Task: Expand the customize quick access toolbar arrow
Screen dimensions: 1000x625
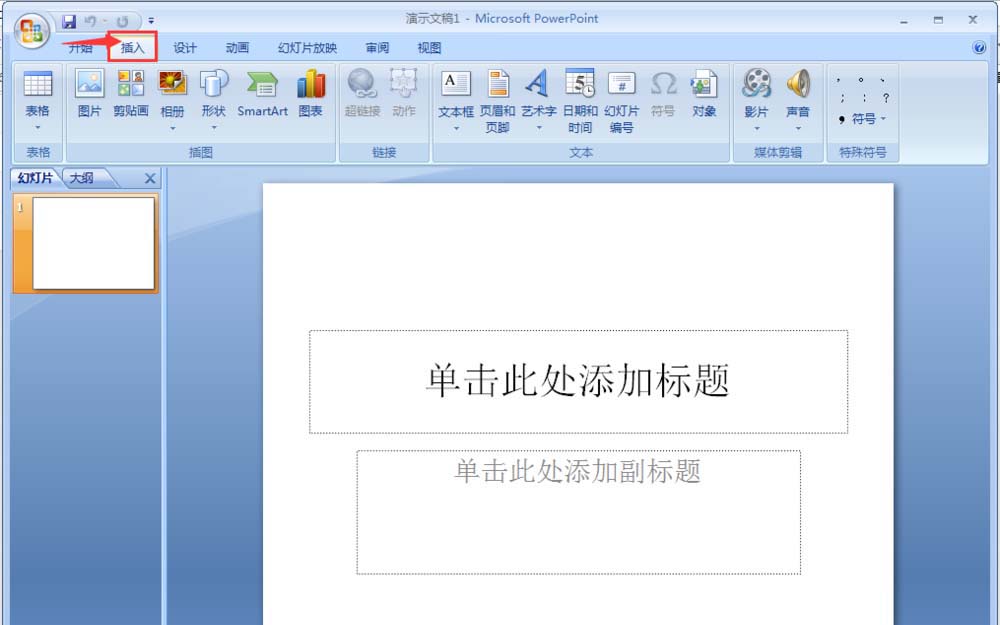Action: pos(151,21)
